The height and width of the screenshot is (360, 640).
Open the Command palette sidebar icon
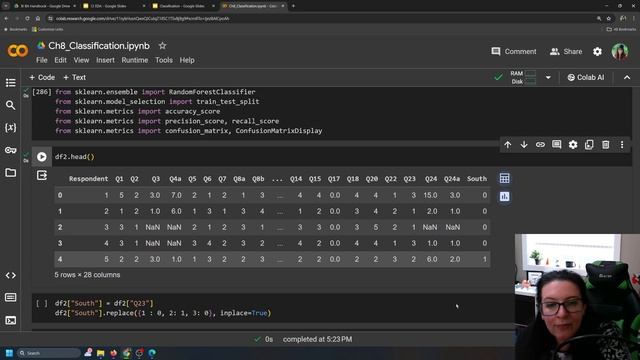coord(11,298)
